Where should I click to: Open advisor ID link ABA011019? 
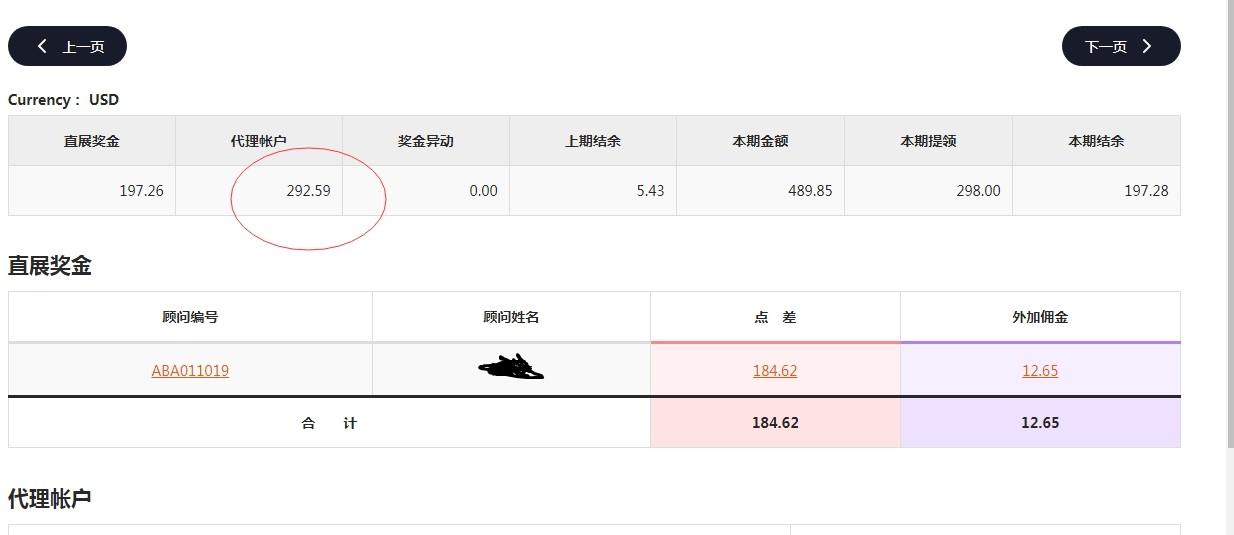click(x=190, y=371)
